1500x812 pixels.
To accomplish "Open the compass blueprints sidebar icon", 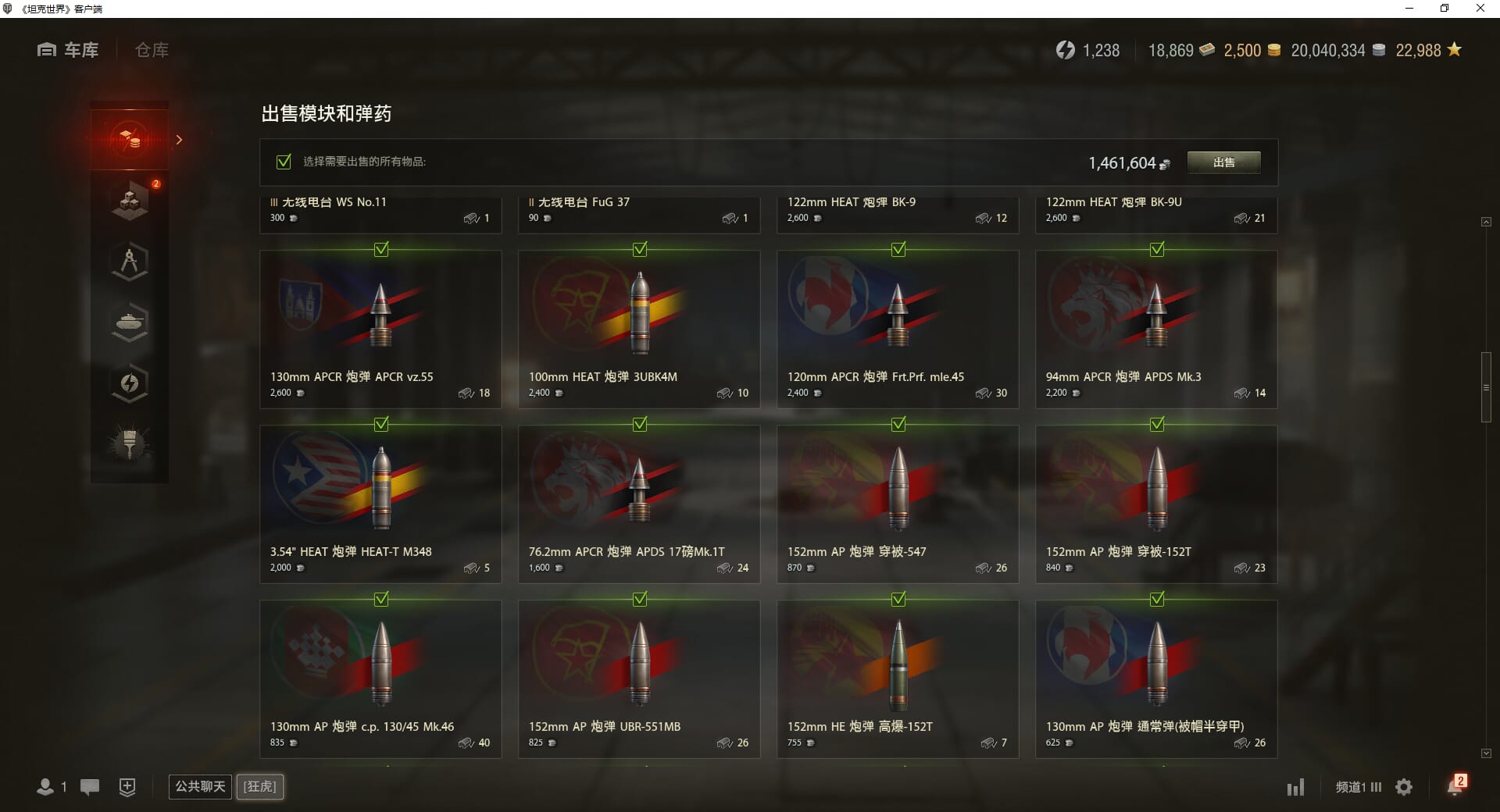I will click(x=130, y=262).
